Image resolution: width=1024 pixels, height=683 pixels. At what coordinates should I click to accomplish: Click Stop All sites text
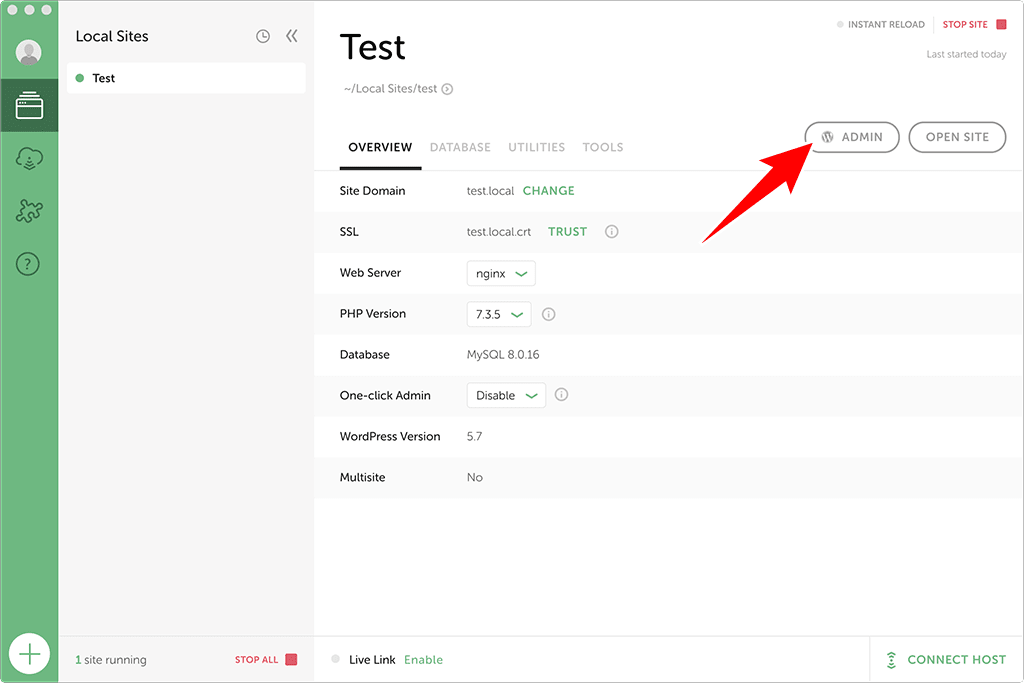256,659
